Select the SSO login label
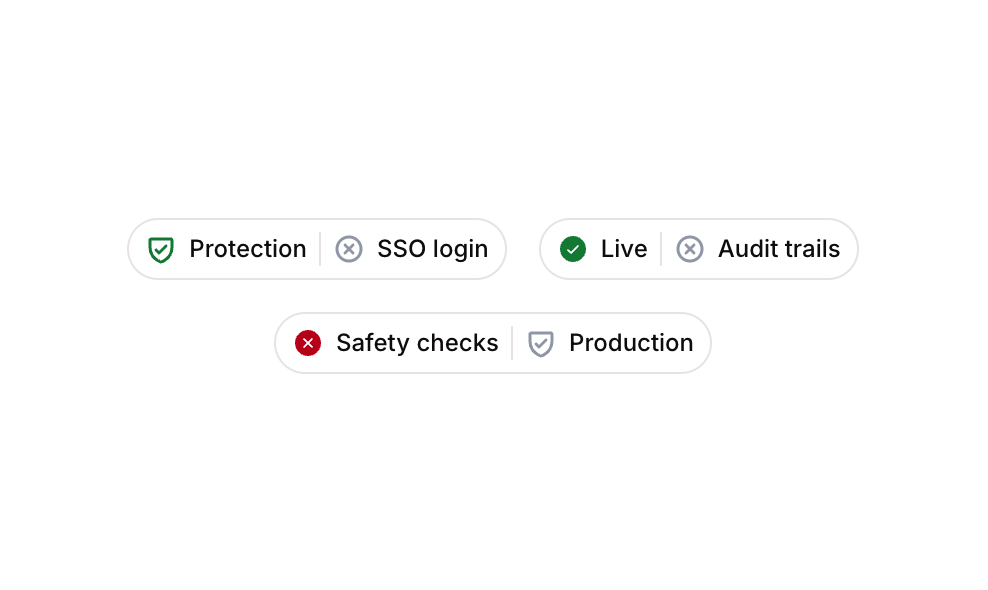The height and width of the screenshot is (590, 988). pyautogui.click(x=432, y=250)
